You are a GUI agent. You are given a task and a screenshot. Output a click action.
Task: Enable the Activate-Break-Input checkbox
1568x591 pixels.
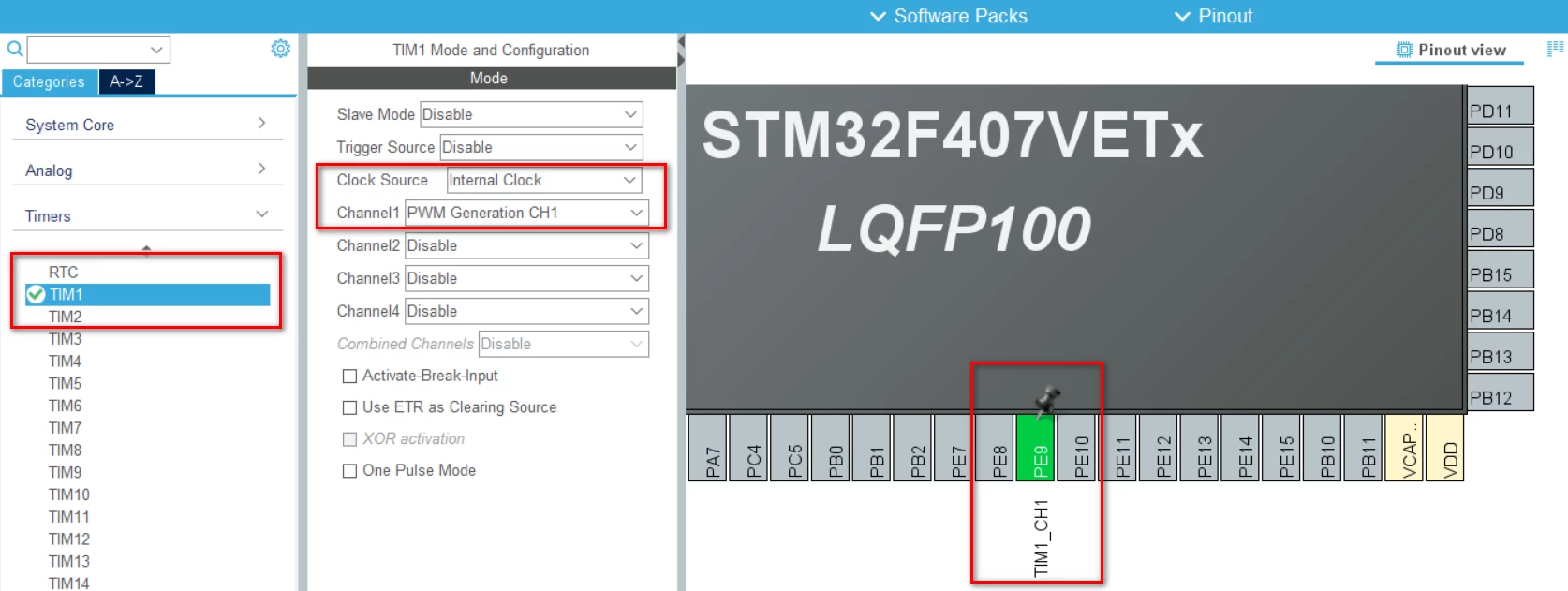point(349,376)
